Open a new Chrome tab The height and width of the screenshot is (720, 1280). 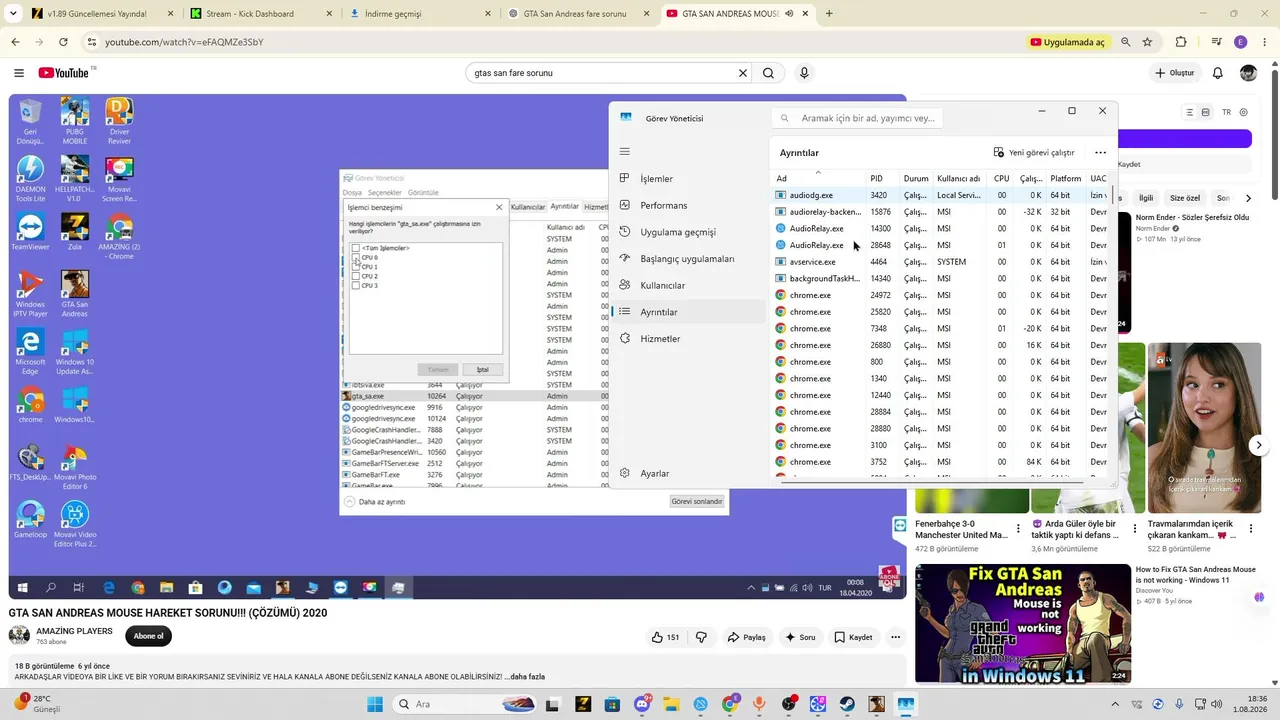pos(829,14)
